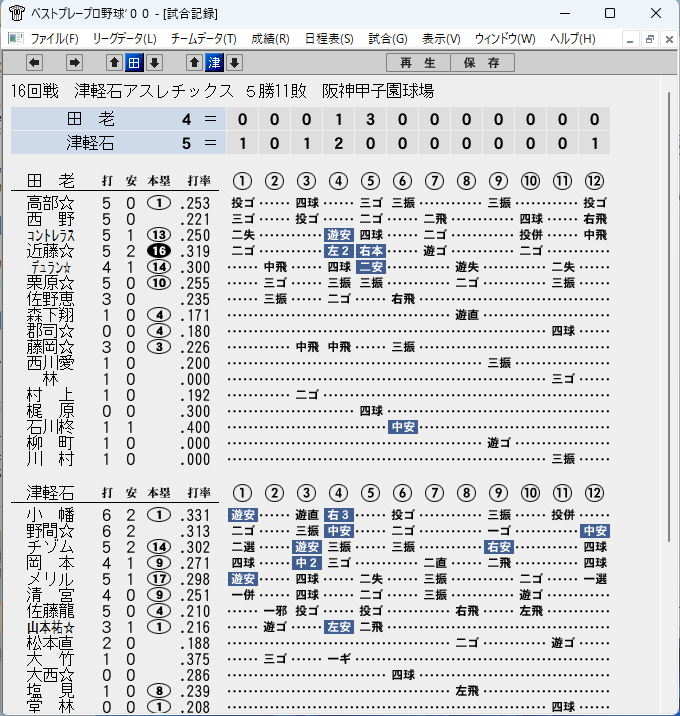Open the チームデータ(T) menu
The height and width of the screenshot is (716, 680).
[204, 39]
